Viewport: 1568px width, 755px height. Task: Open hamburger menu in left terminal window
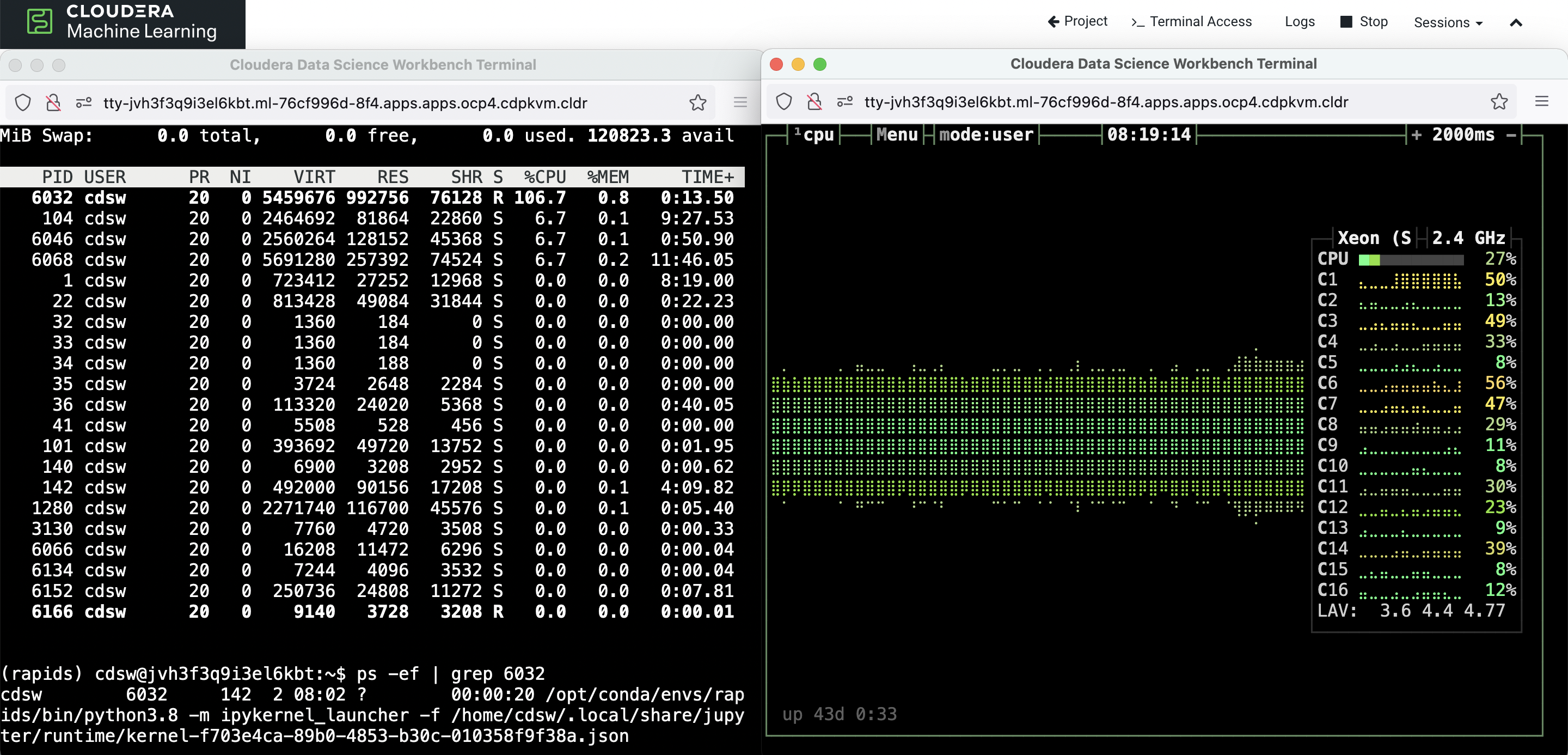pyautogui.click(x=740, y=102)
